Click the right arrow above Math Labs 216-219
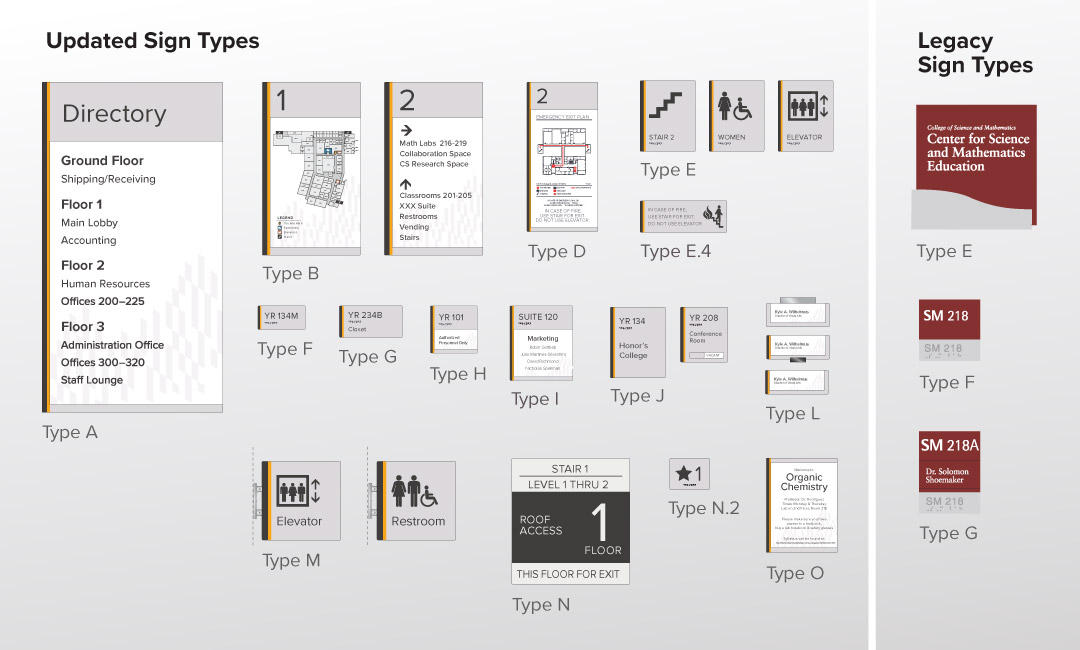This screenshot has height=650, width=1080. 406,130
